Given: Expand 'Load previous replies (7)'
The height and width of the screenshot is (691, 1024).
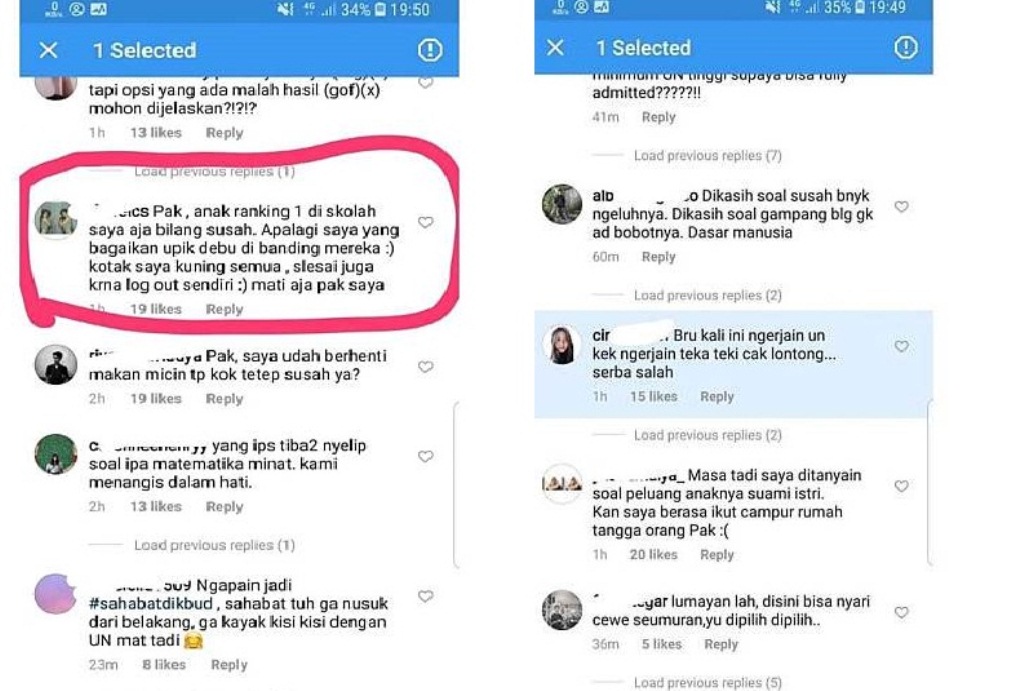Looking at the screenshot, I should point(707,155).
